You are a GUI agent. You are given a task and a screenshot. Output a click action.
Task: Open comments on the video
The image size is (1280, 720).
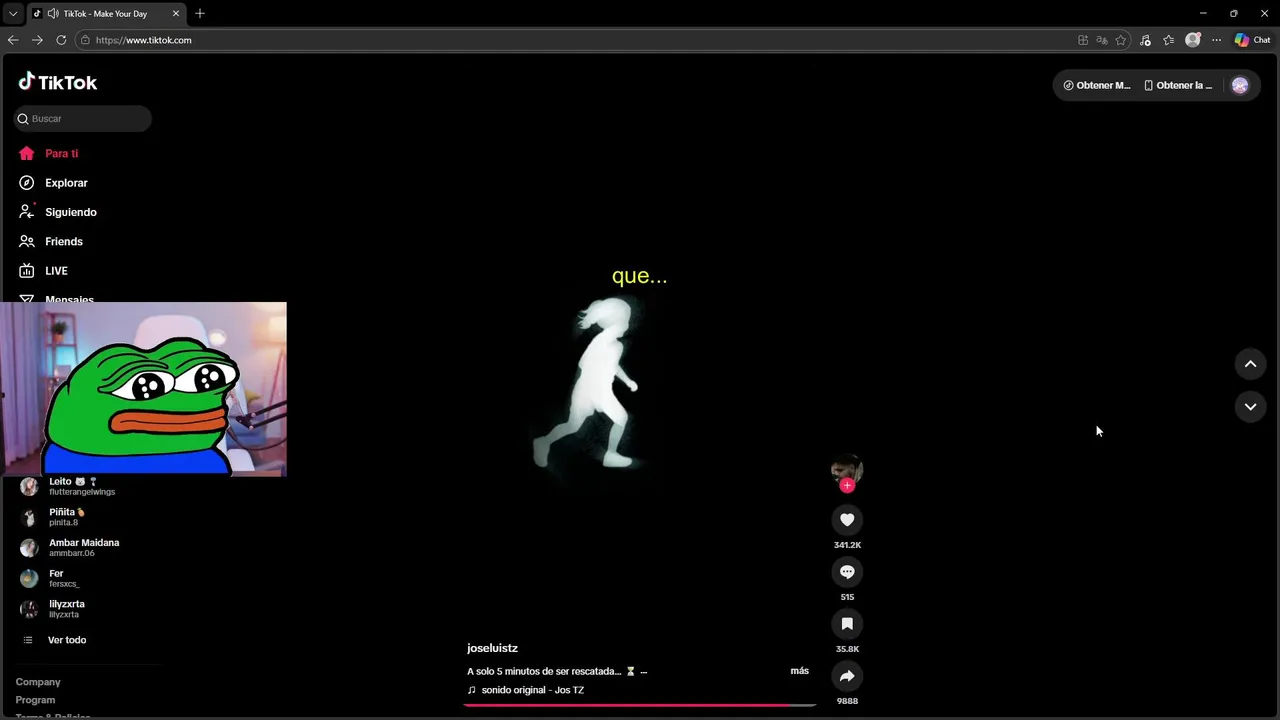click(847, 571)
